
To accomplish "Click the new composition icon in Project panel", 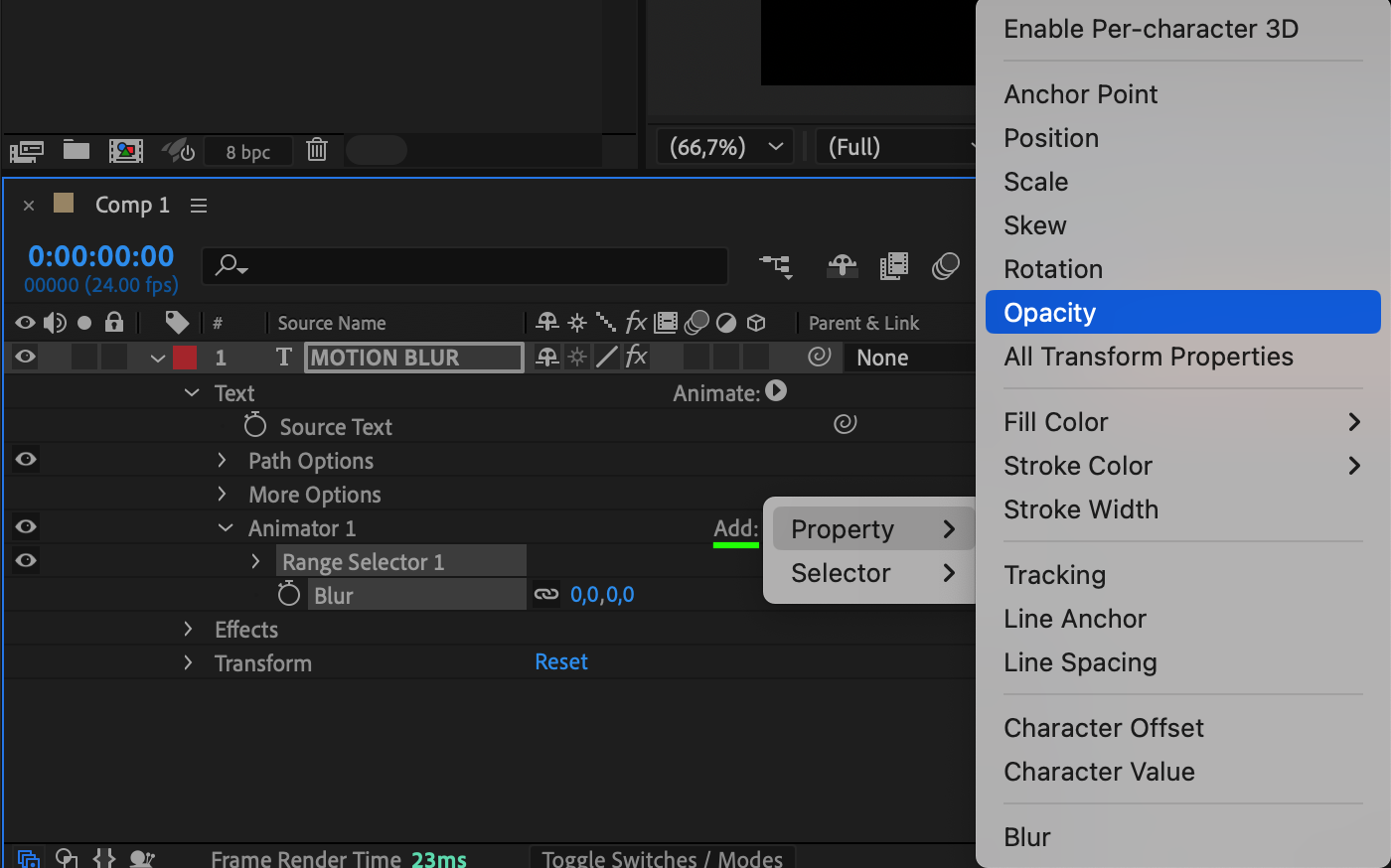I will (x=126, y=150).
